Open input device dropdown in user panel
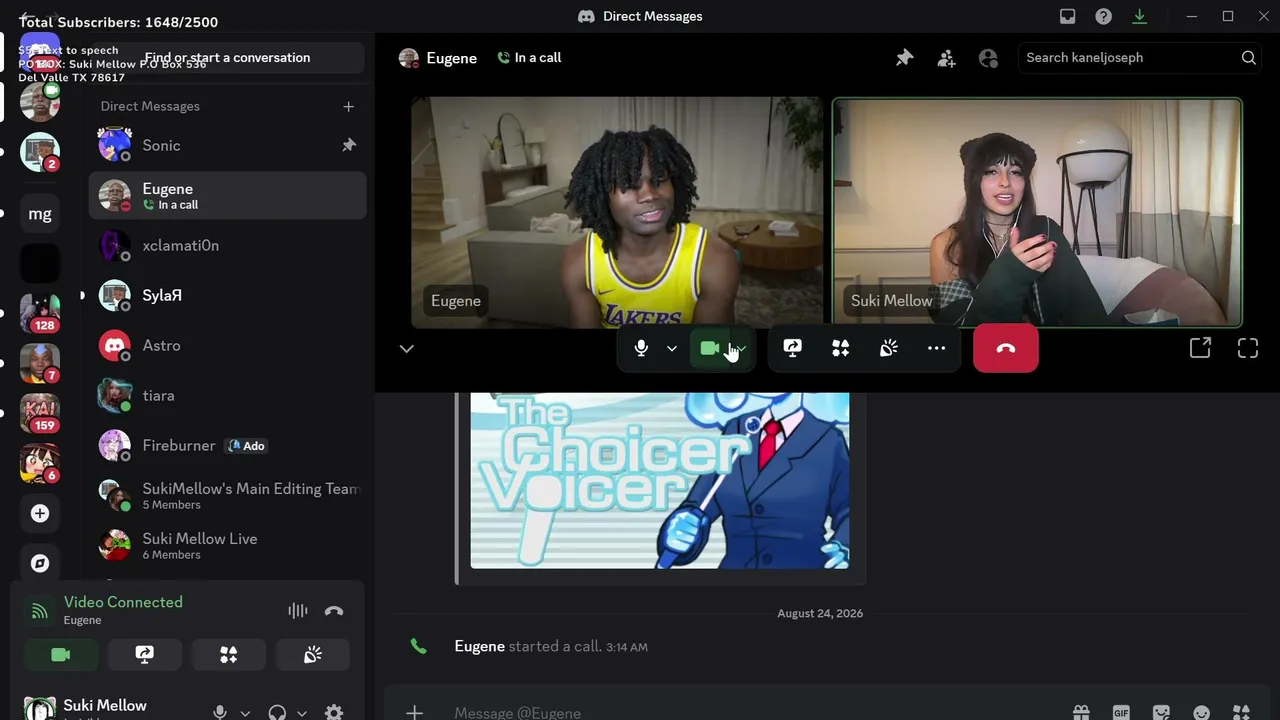1280x720 pixels. point(245,713)
